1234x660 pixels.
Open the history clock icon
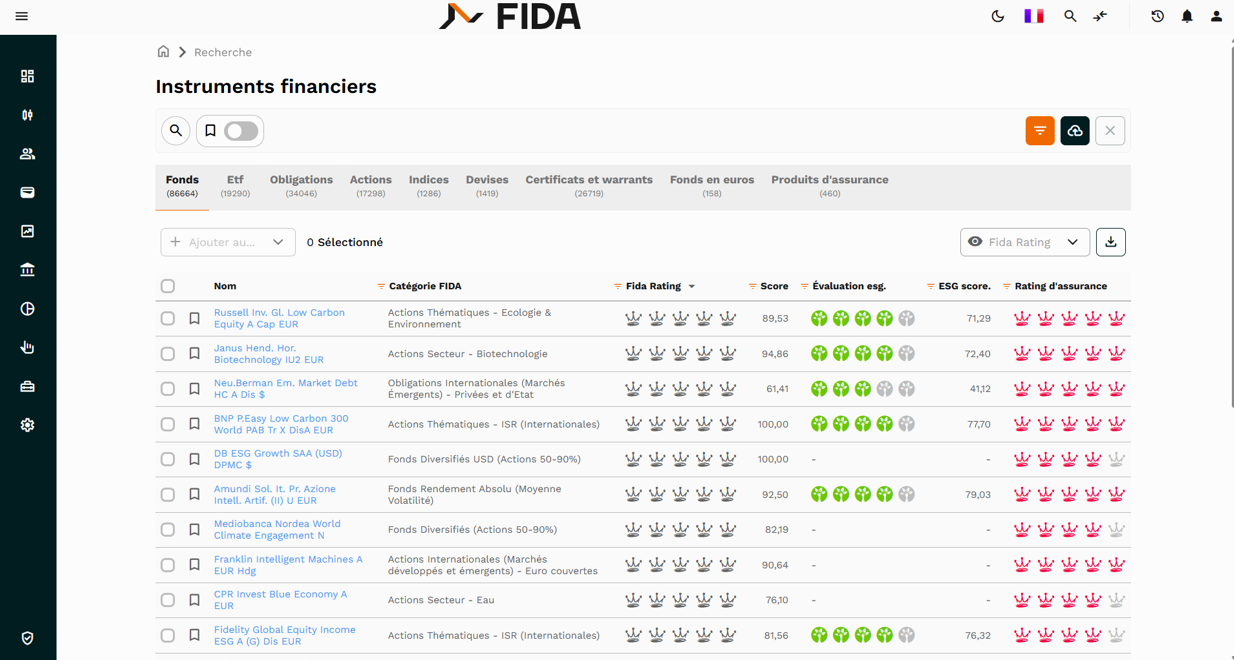[1157, 16]
